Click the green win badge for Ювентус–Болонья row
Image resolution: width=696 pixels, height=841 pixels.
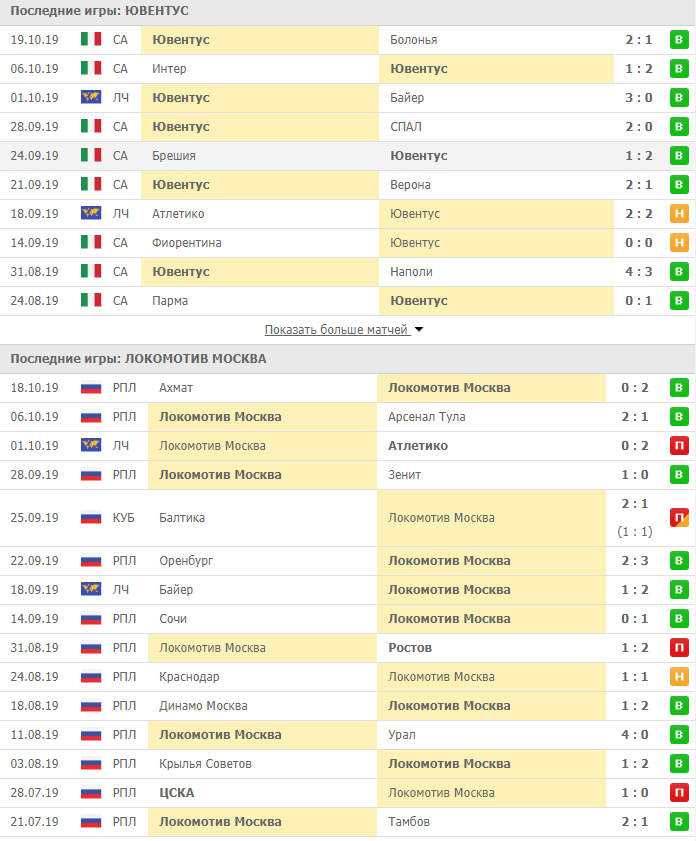click(x=679, y=40)
